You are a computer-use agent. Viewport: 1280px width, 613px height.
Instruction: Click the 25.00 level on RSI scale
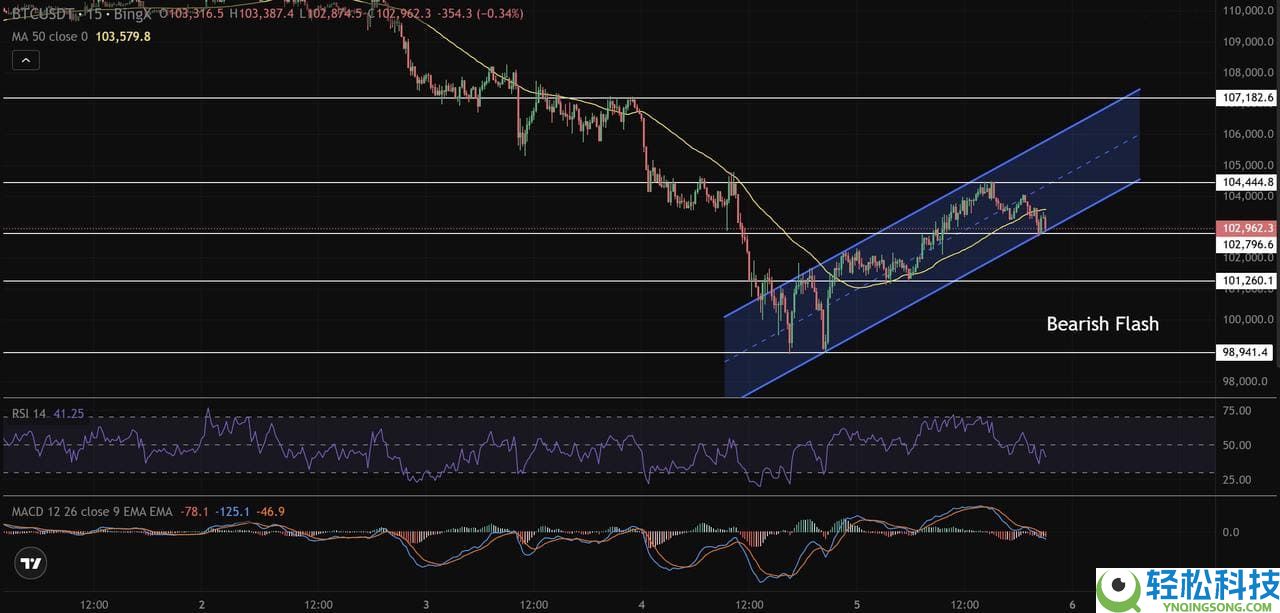pyautogui.click(x=1236, y=479)
